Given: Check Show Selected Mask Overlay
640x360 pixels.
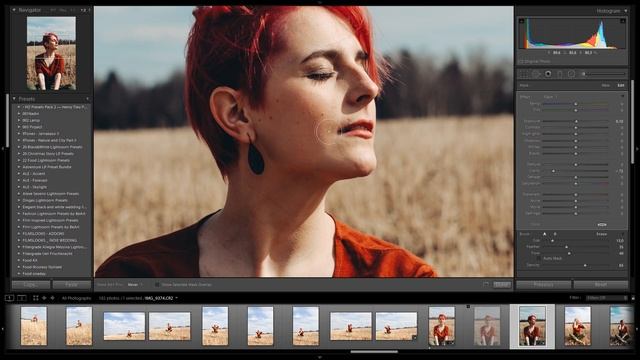Looking at the screenshot, I should click(157, 284).
